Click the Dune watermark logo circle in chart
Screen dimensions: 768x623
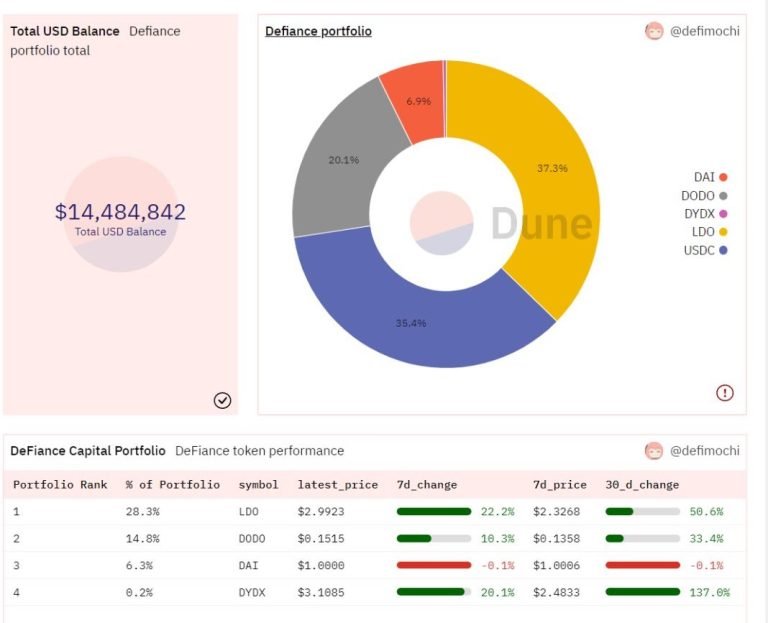click(x=441, y=223)
